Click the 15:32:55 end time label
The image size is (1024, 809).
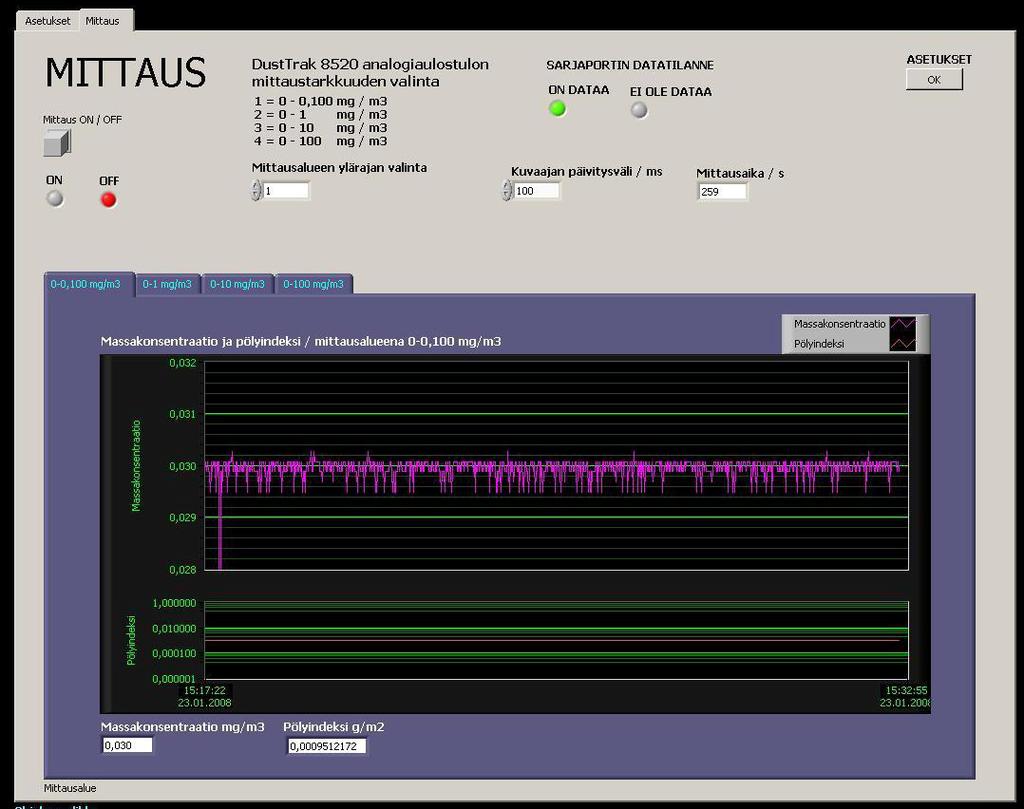click(906, 690)
